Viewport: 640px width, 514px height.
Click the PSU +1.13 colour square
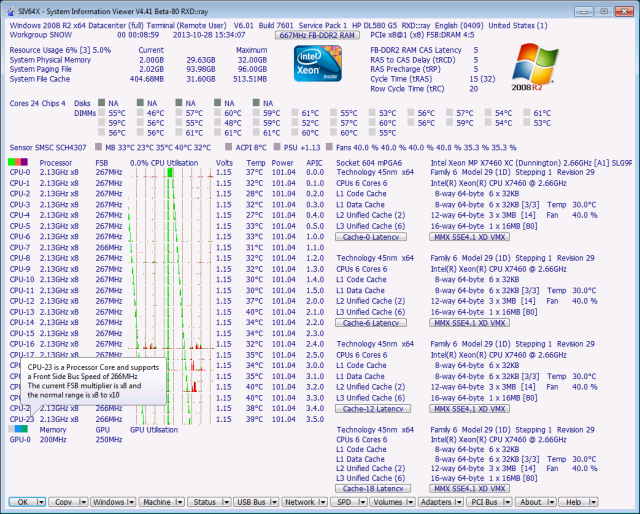click(277, 147)
